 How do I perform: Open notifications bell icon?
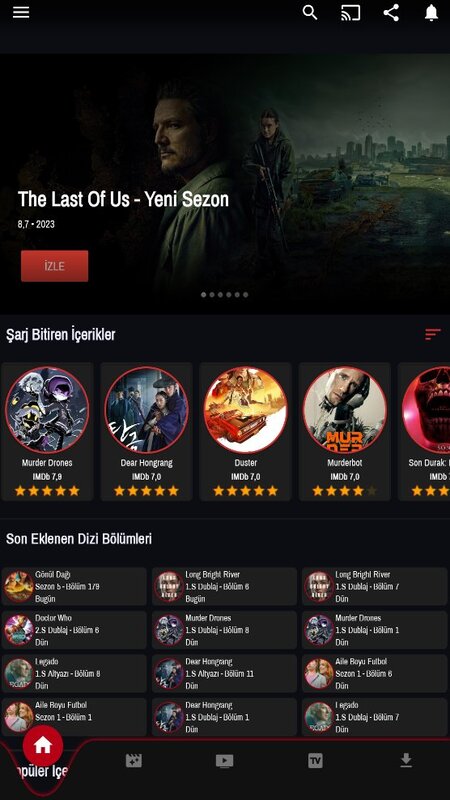[x=431, y=13]
